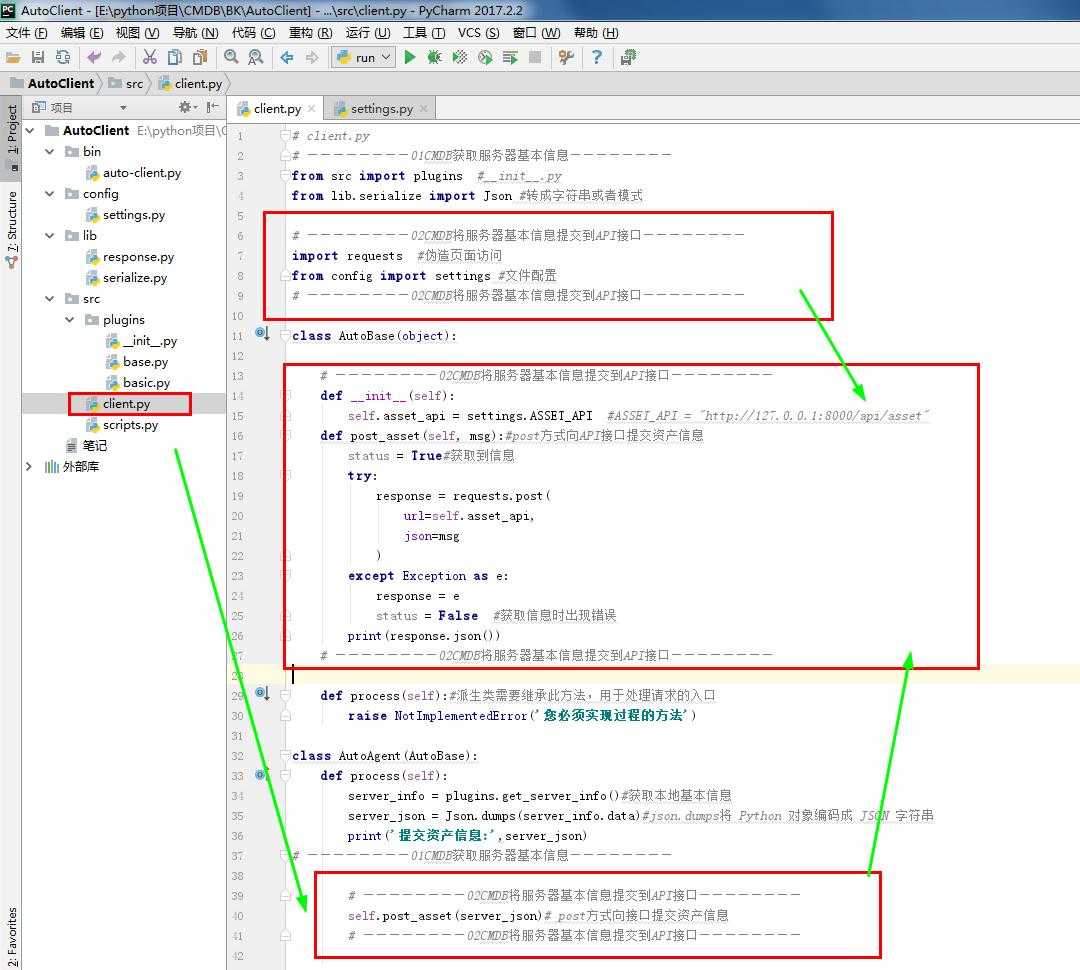
Task: Select the client.py editor tab
Action: pos(277,109)
